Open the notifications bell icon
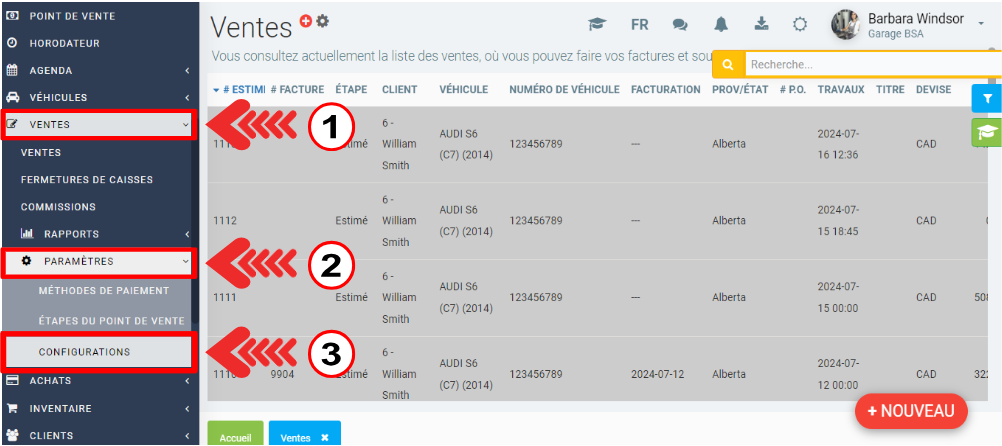 (721, 25)
